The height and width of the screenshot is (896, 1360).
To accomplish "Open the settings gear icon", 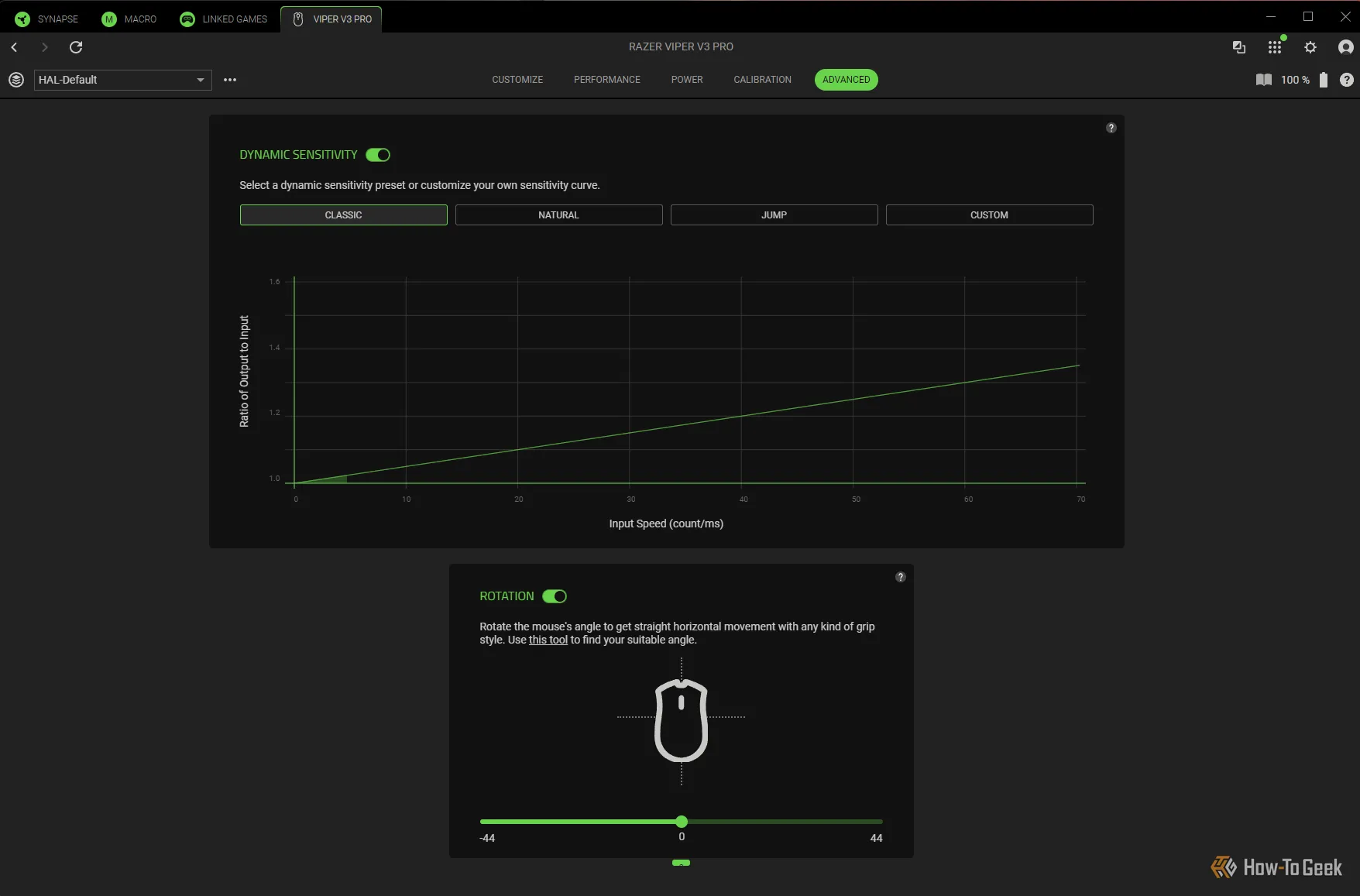I will tap(1310, 47).
